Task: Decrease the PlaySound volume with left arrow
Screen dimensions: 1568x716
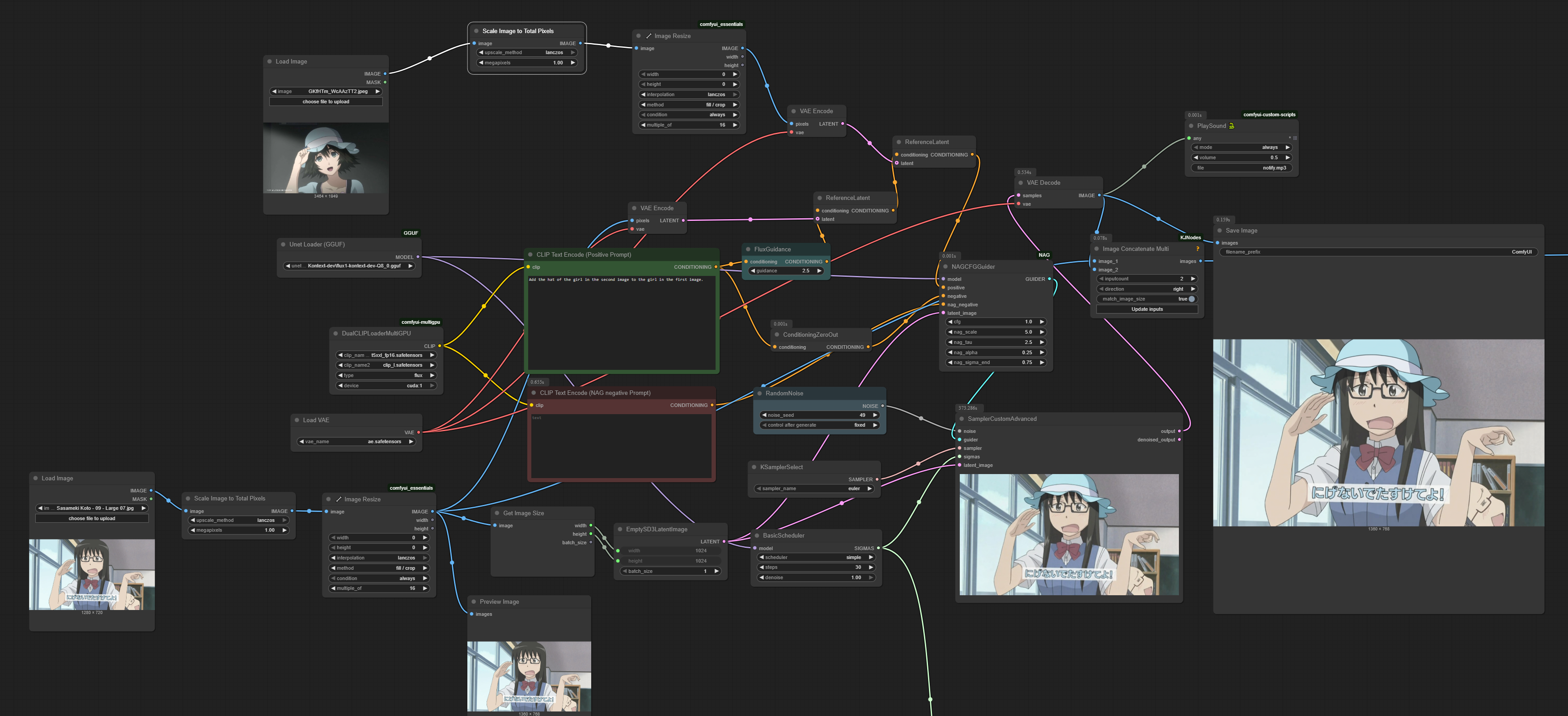Action: pos(1196,158)
